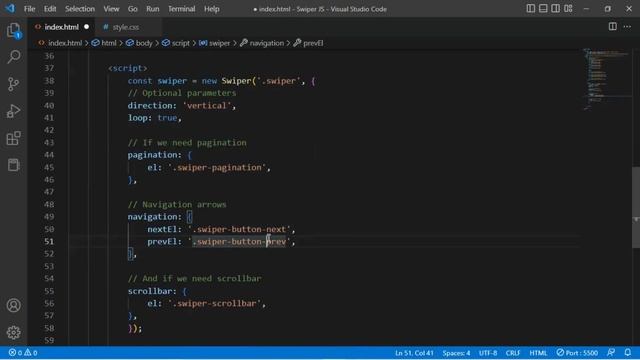Open the Terminal menu
640x360 pixels.
[x=182, y=9]
